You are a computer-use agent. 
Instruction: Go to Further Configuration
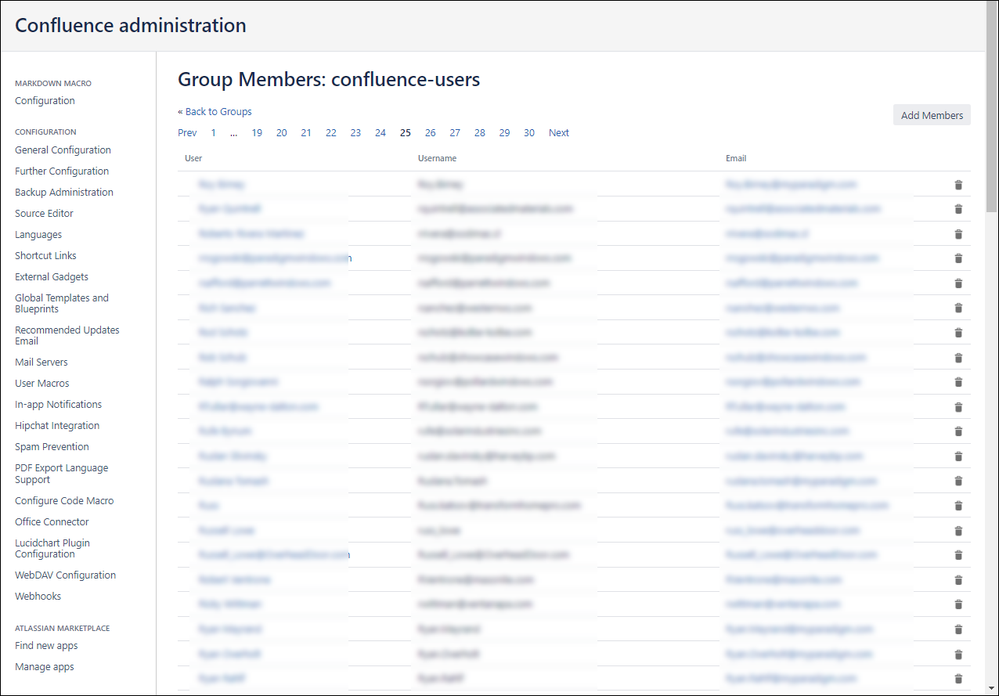[62, 171]
